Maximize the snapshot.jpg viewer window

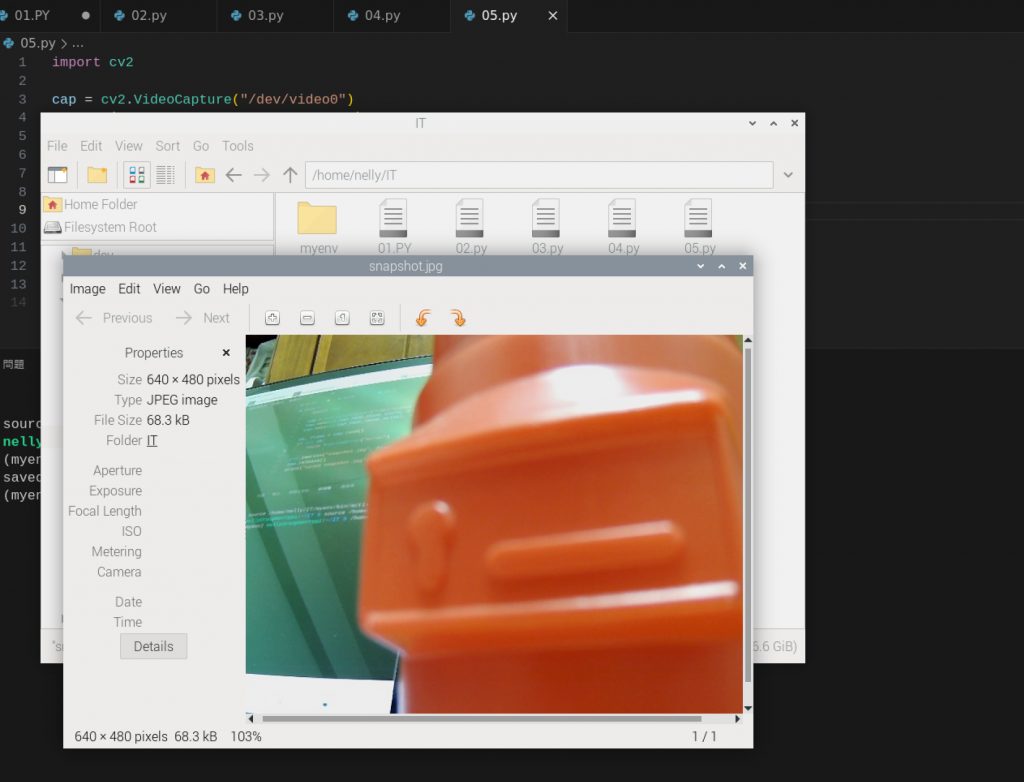click(x=722, y=266)
